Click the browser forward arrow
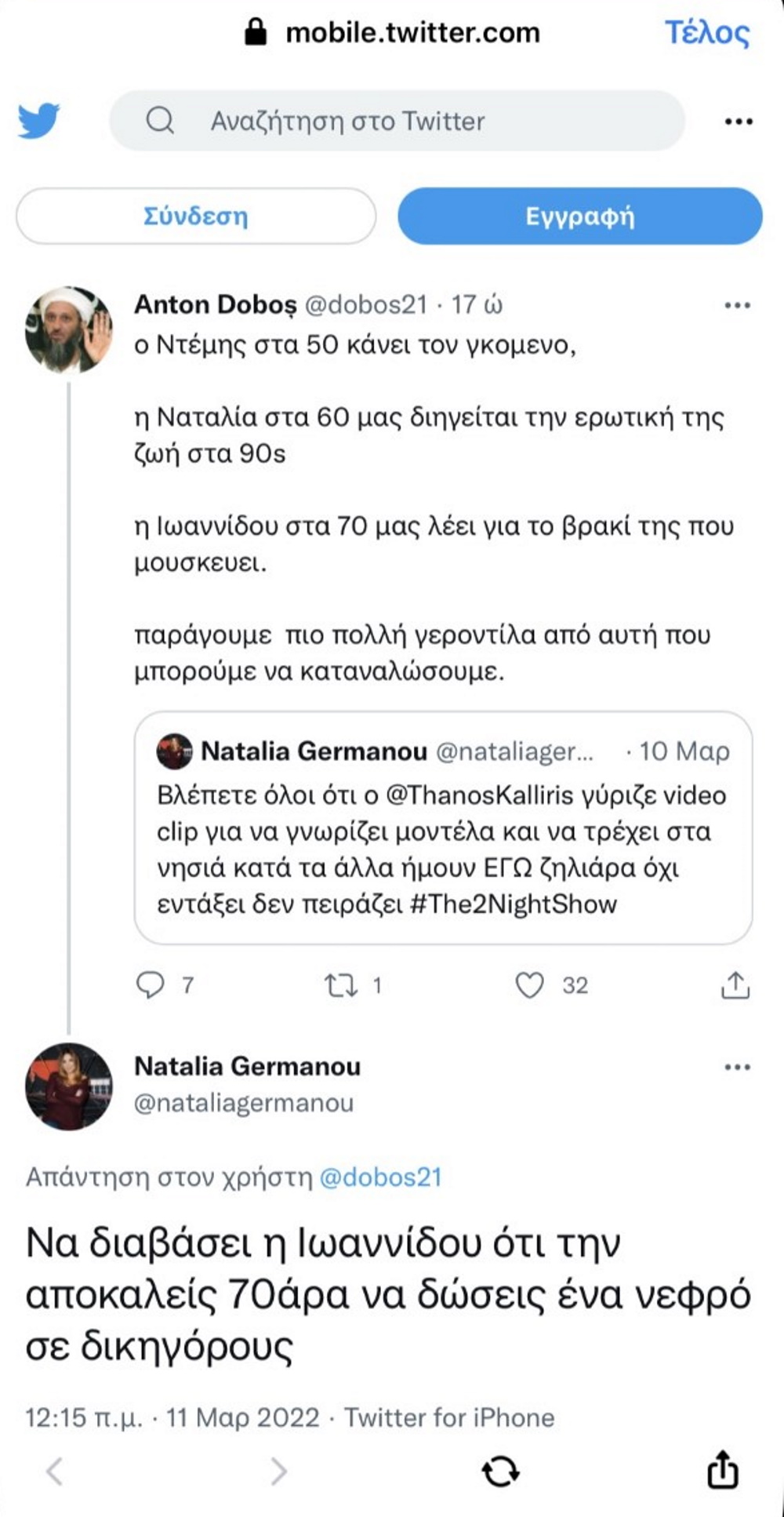Viewport: 784px width, 1517px height. [278, 1472]
